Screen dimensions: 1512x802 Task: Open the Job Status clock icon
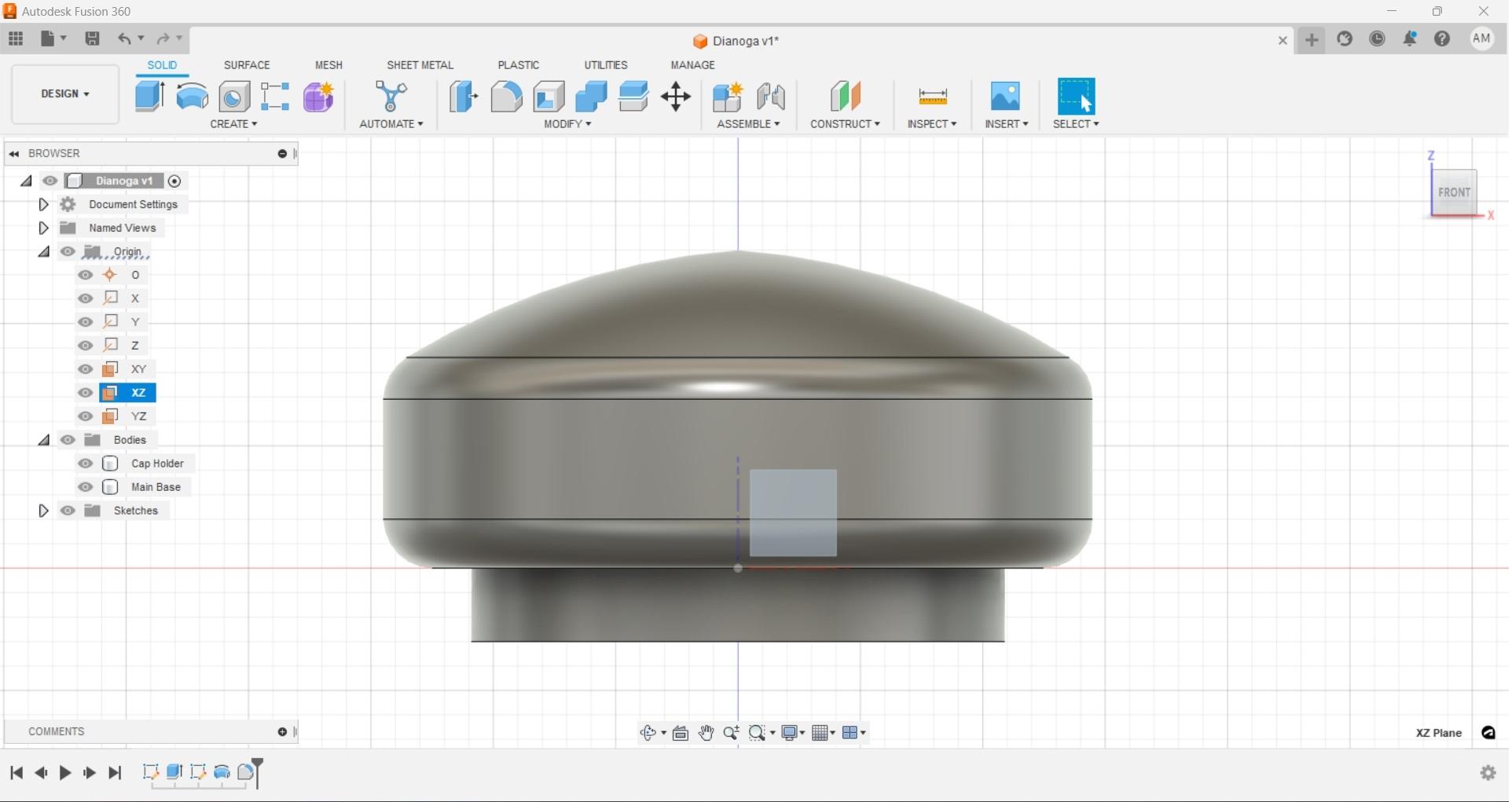click(x=1378, y=38)
